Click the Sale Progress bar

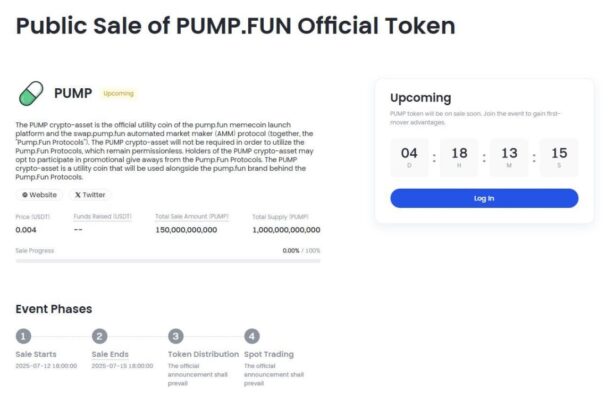click(168, 261)
